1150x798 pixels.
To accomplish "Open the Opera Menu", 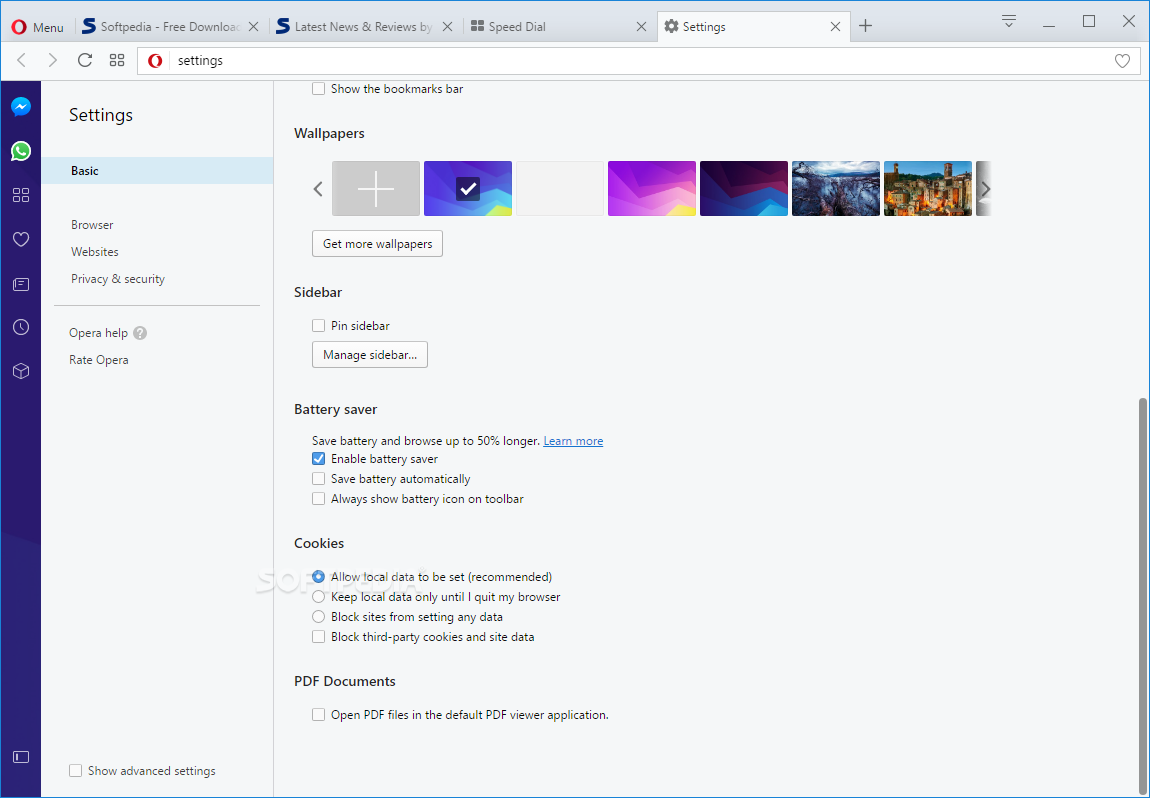I will pos(38,27).
